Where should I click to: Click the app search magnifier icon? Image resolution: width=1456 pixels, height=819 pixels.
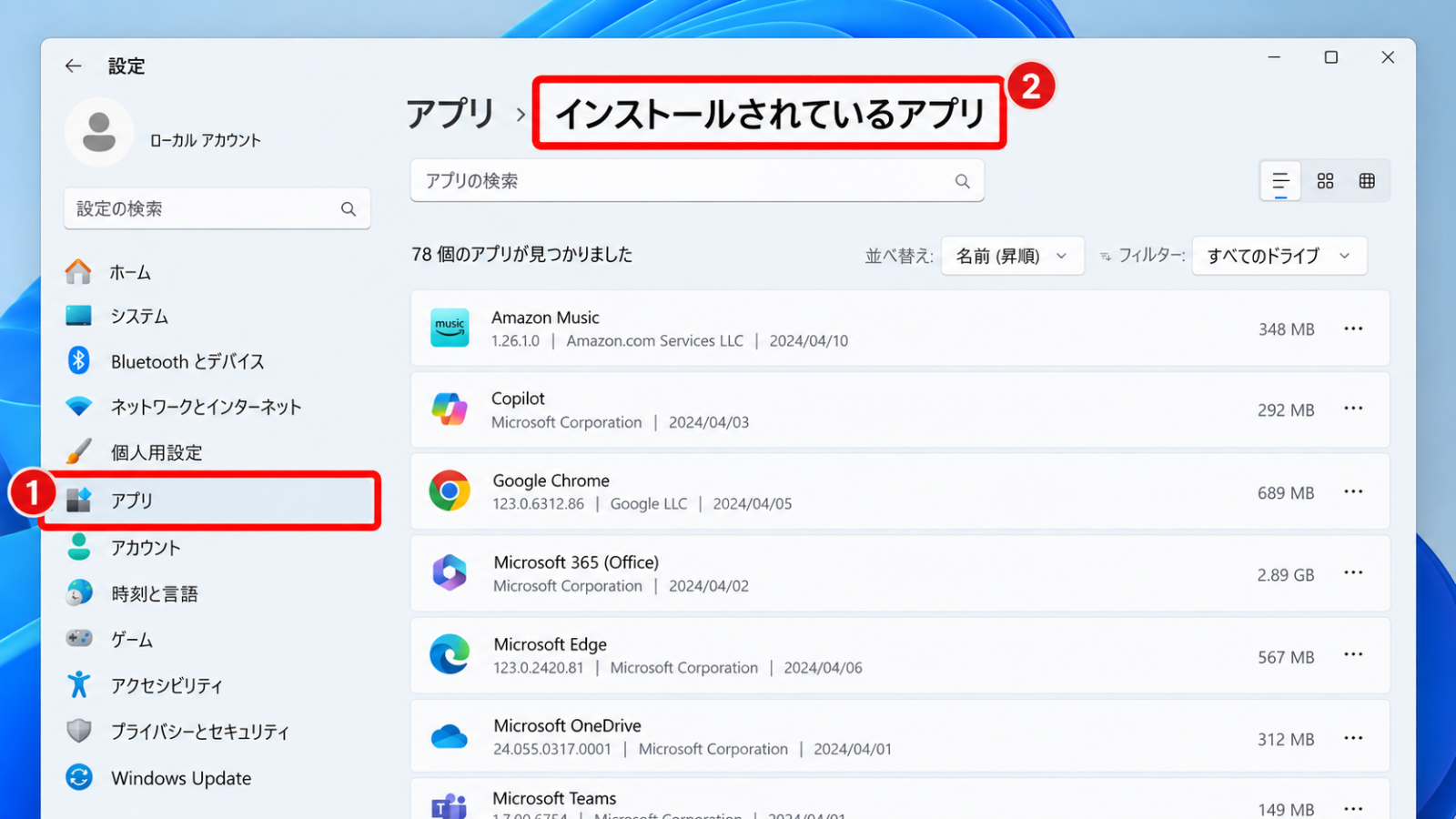point(962,181)
